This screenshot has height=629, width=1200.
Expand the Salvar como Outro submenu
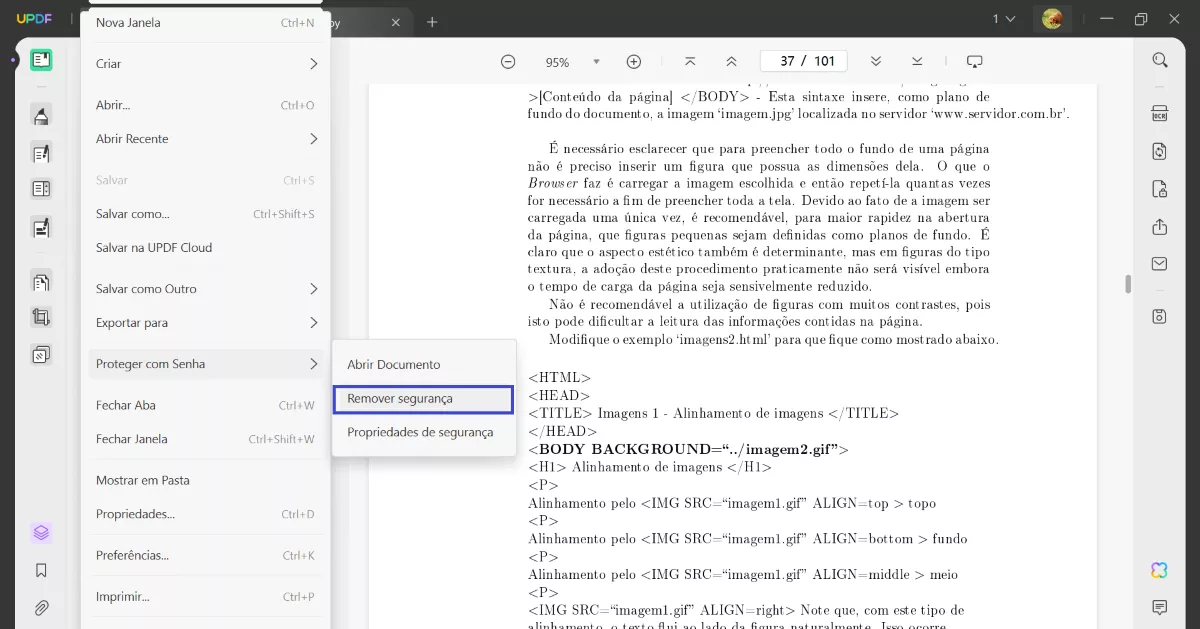click(x=205, y=288)
